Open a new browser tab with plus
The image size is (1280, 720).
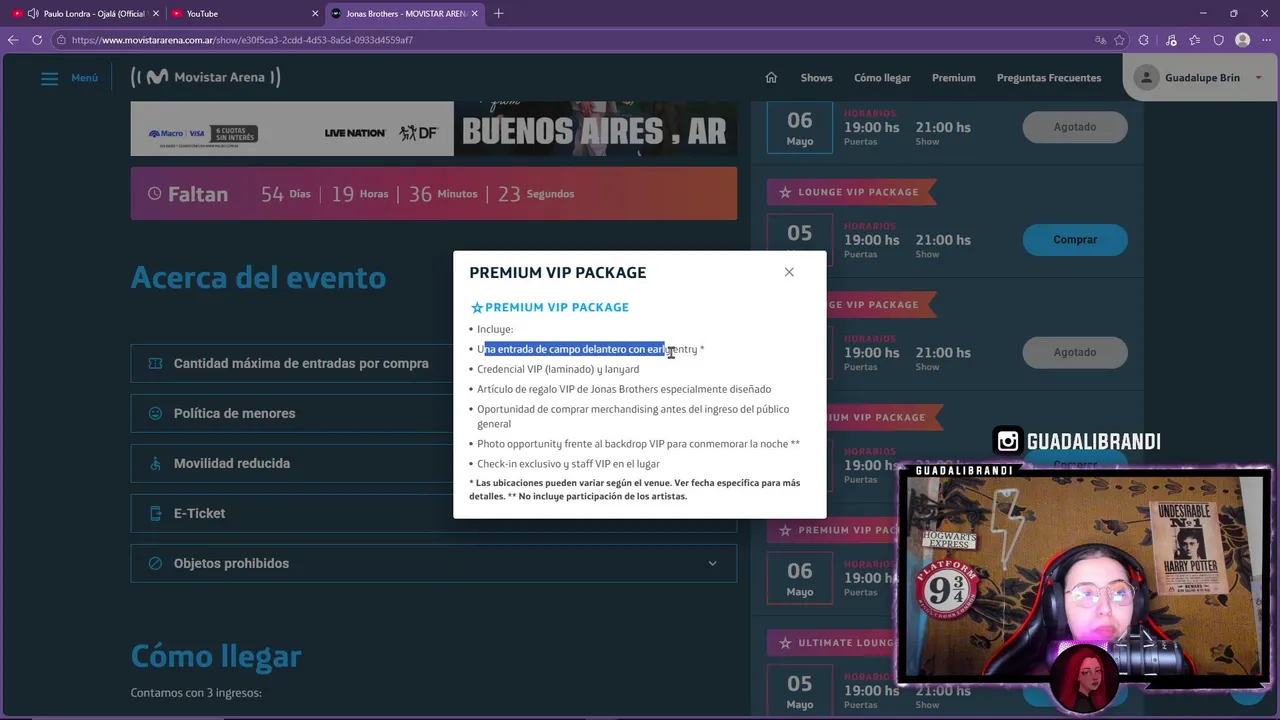[498, 13]
